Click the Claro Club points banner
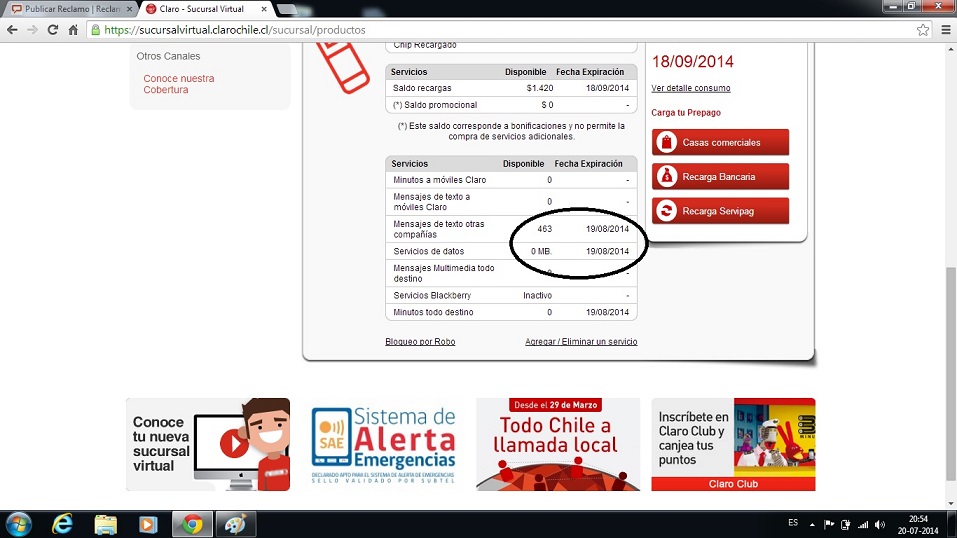957x538 pixels. (733, 445)
